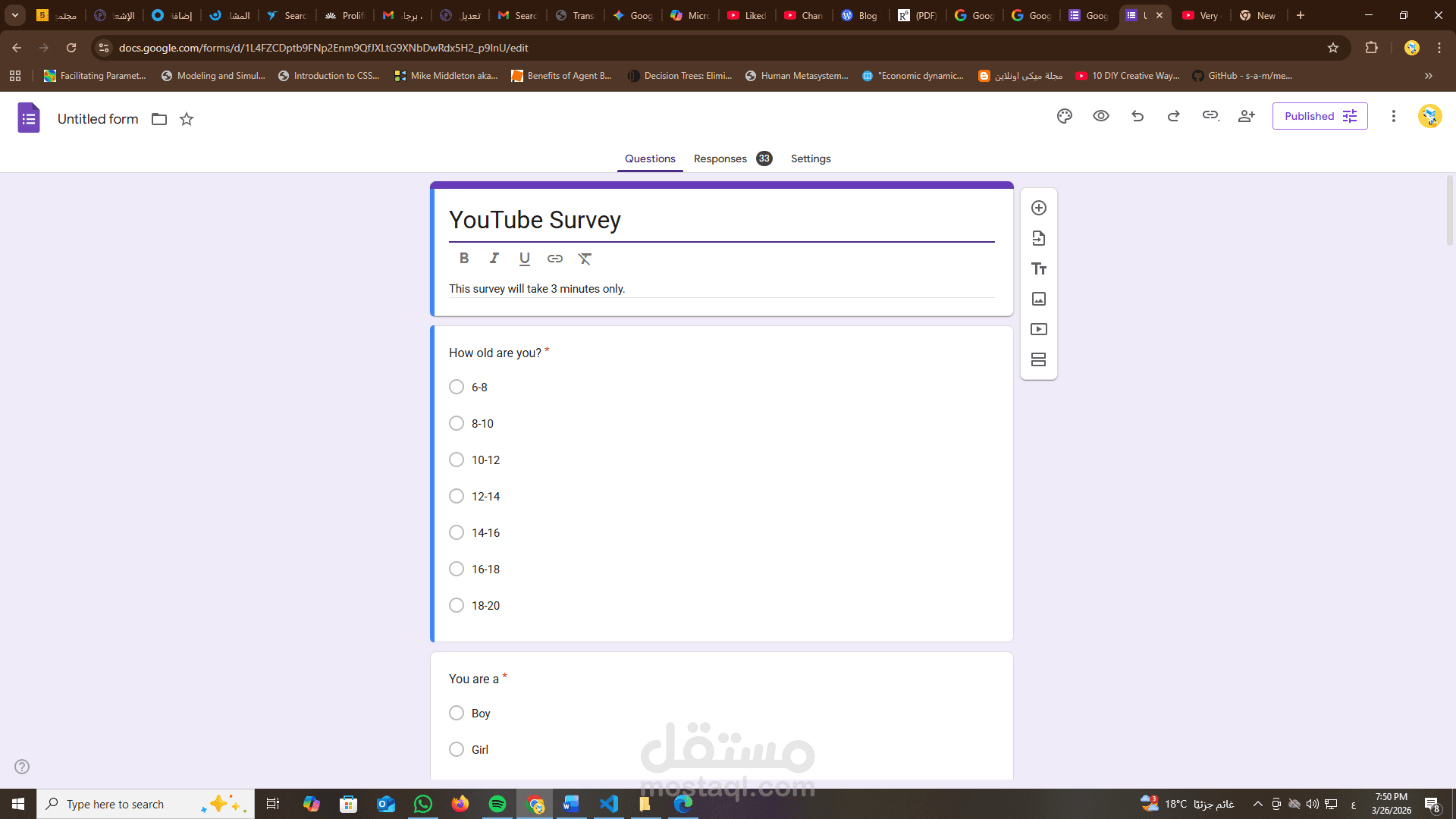Expand the tab search dropdown arrow
The height and width of the screenshot is (819, 1456).
click(x=14, y=15)
